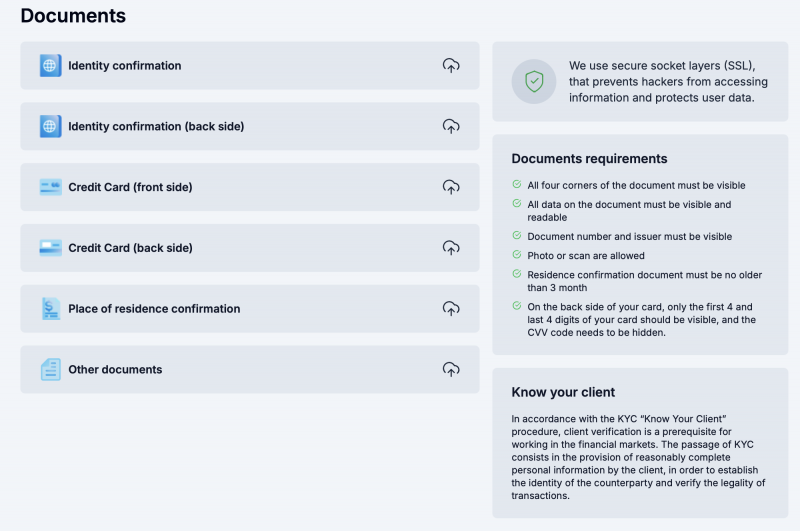Screen dimensions: 800x531
Task: Select the Place of residence confirmation label
Action: 154,309
